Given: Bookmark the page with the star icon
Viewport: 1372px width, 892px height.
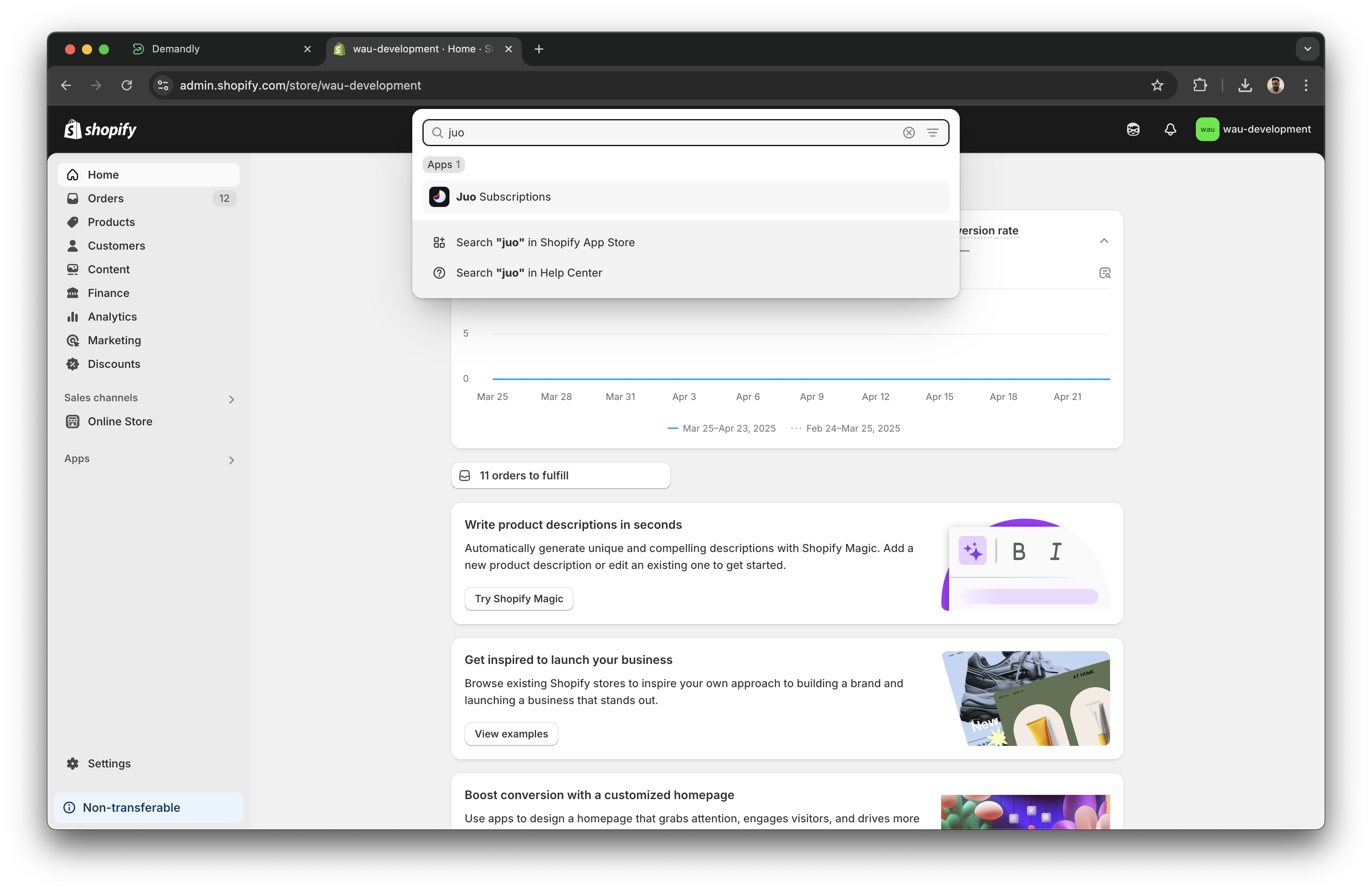Looking at the screenshot, I should point(1157,85).
